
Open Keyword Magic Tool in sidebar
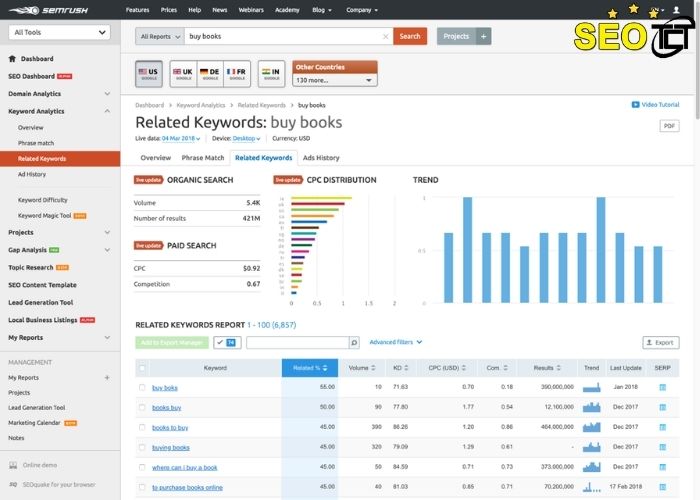pos(45,216)
